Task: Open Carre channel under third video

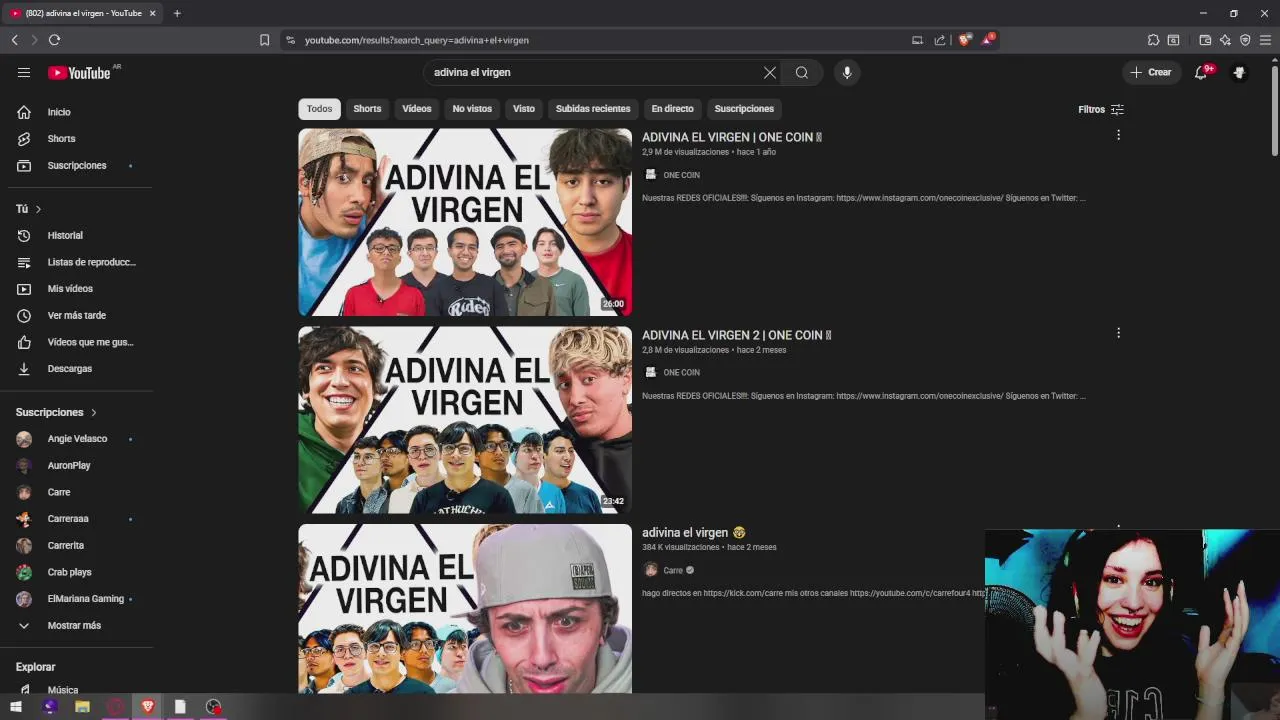Action: point(673,570)
